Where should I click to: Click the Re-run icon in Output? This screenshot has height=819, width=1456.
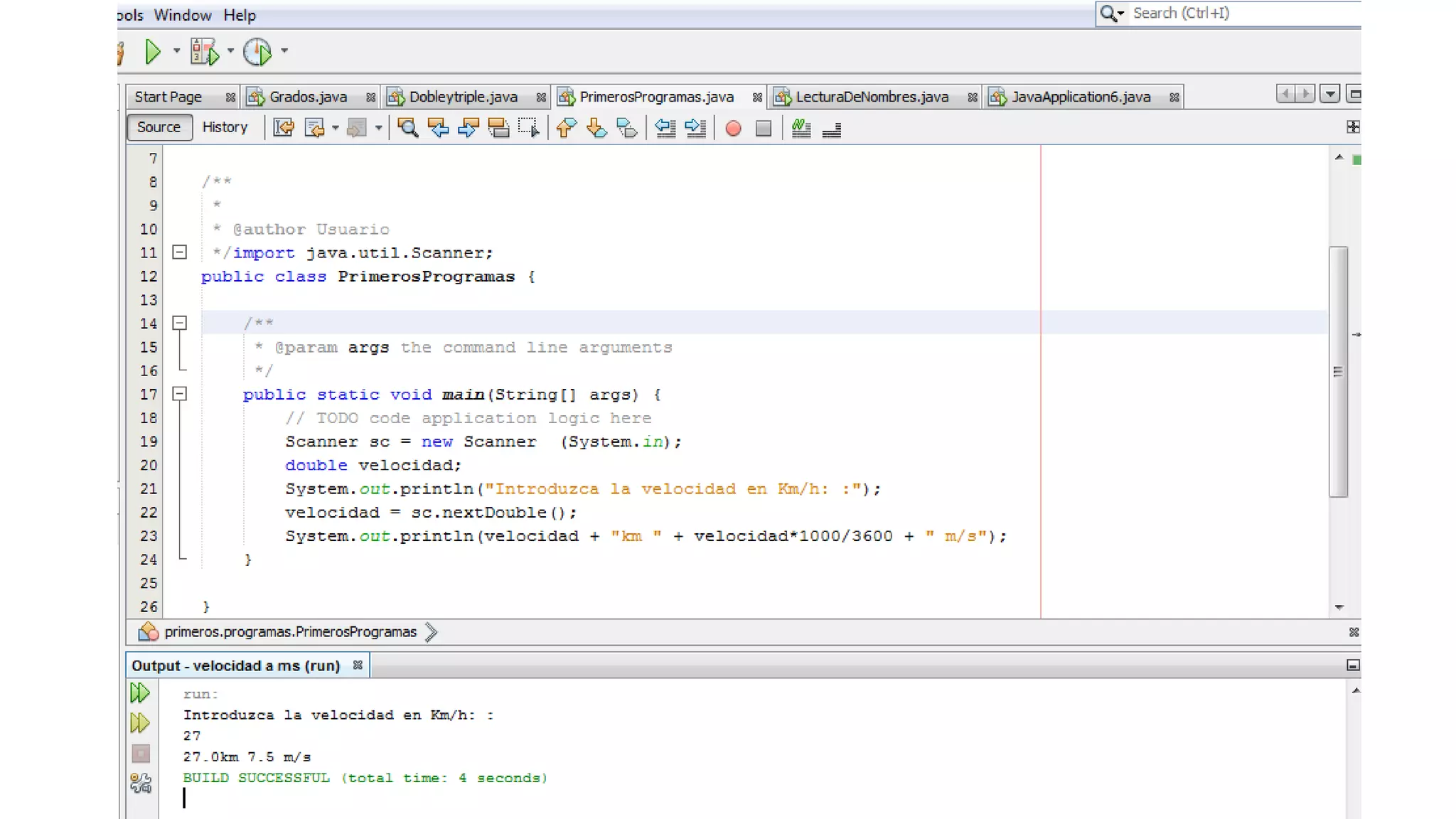point(140,692)
